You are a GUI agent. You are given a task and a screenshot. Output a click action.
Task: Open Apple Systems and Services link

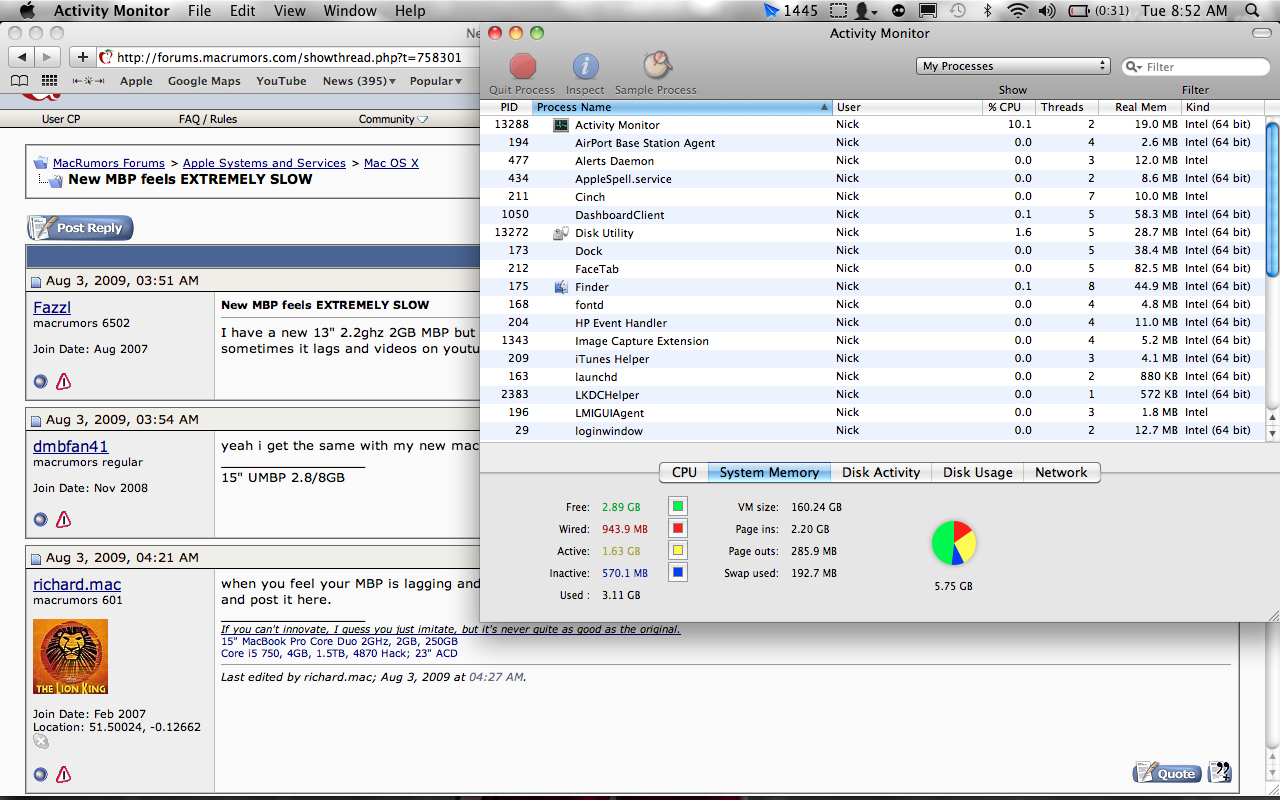tap(264, 163)
